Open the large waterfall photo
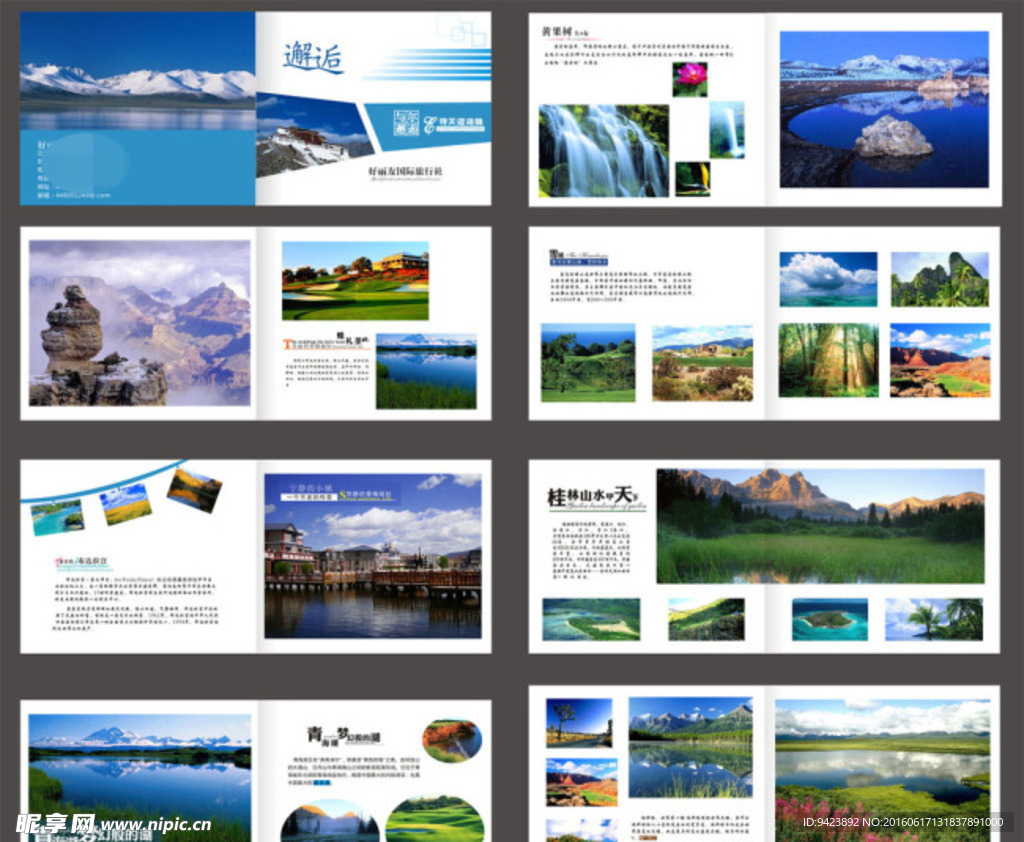The image size is (1024, 842). point(604,150)
